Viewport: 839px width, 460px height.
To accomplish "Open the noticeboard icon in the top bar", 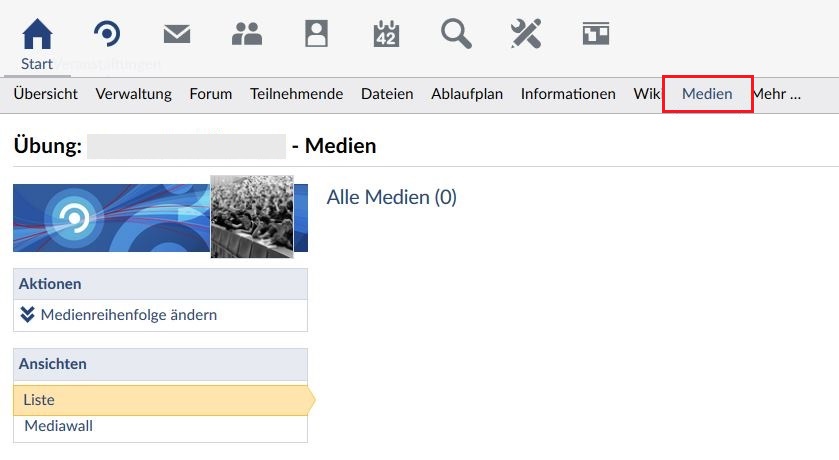I will [596, 35].
